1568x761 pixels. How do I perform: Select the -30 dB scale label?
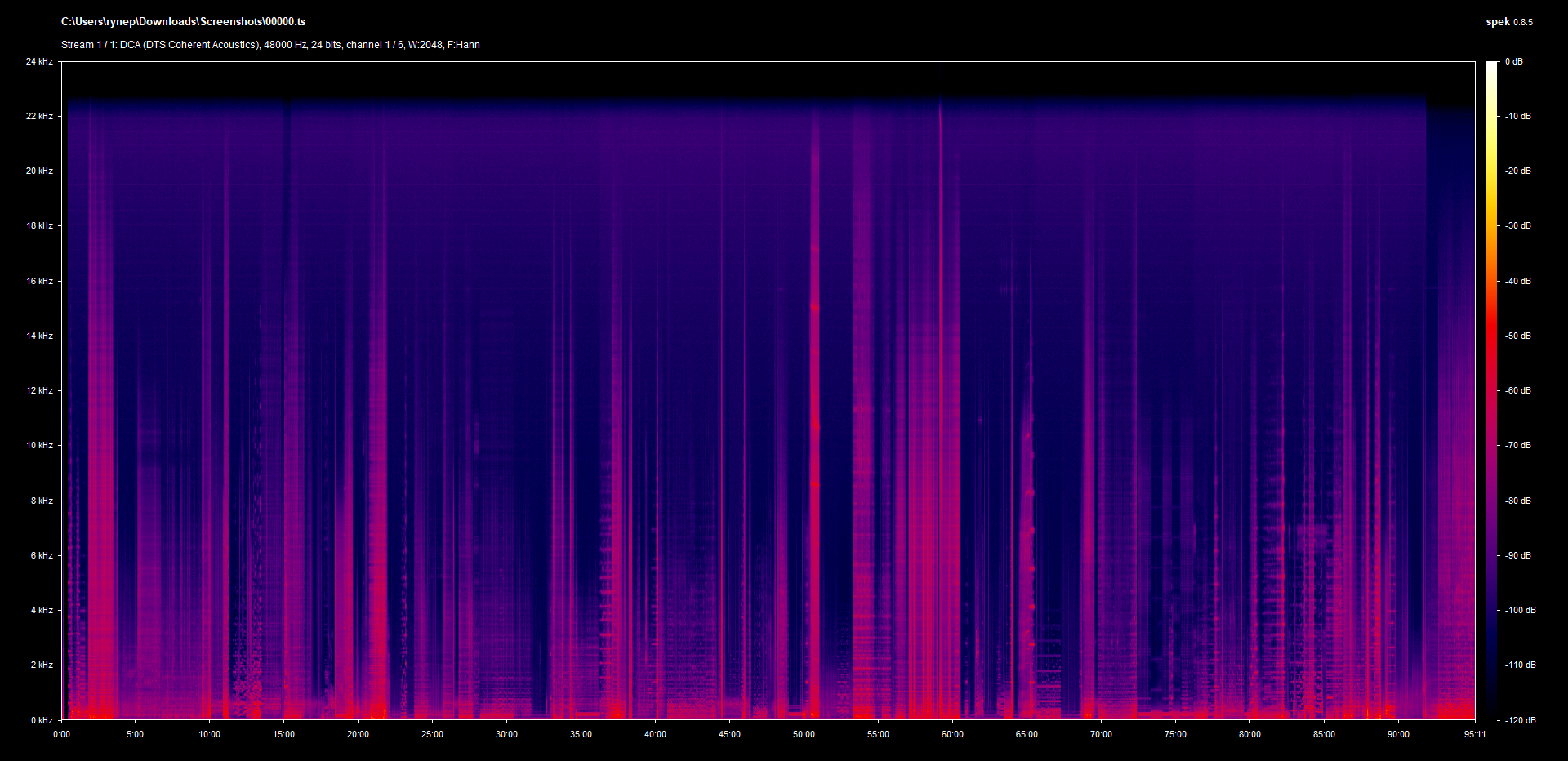tap(1518, 225)
